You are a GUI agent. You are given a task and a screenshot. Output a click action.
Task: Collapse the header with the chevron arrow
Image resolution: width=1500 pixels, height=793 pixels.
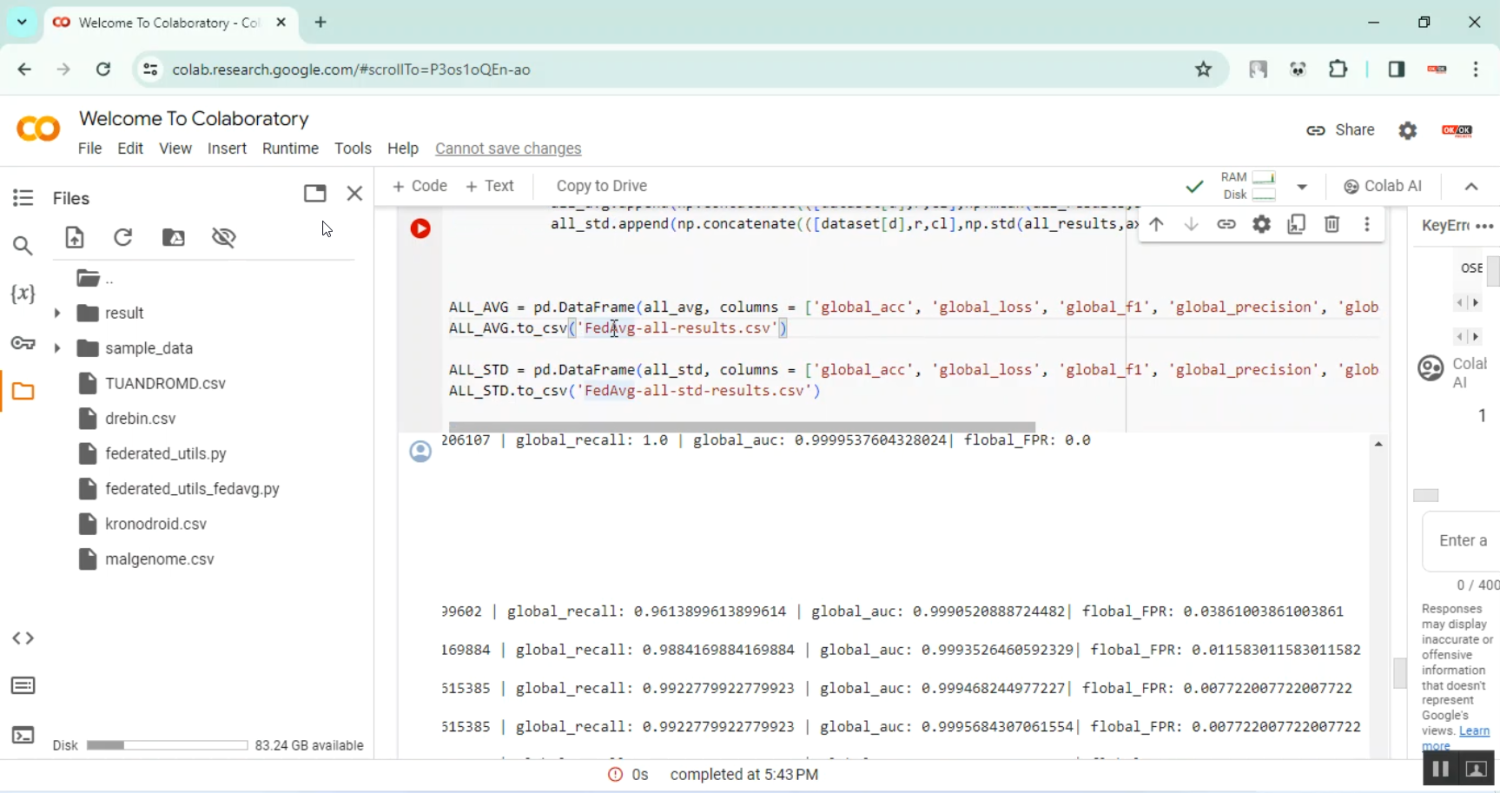1471,186
